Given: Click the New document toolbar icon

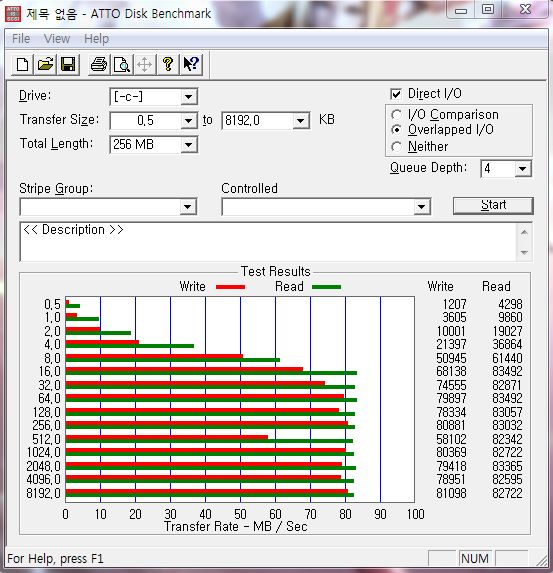Looking at the screenshot, I should click(x=23, y=65).
